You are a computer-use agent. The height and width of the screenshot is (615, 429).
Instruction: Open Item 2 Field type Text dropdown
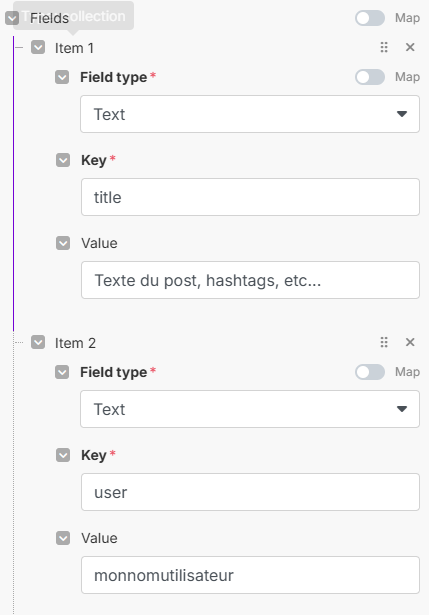pyautogui.click(x=250, y=409)
